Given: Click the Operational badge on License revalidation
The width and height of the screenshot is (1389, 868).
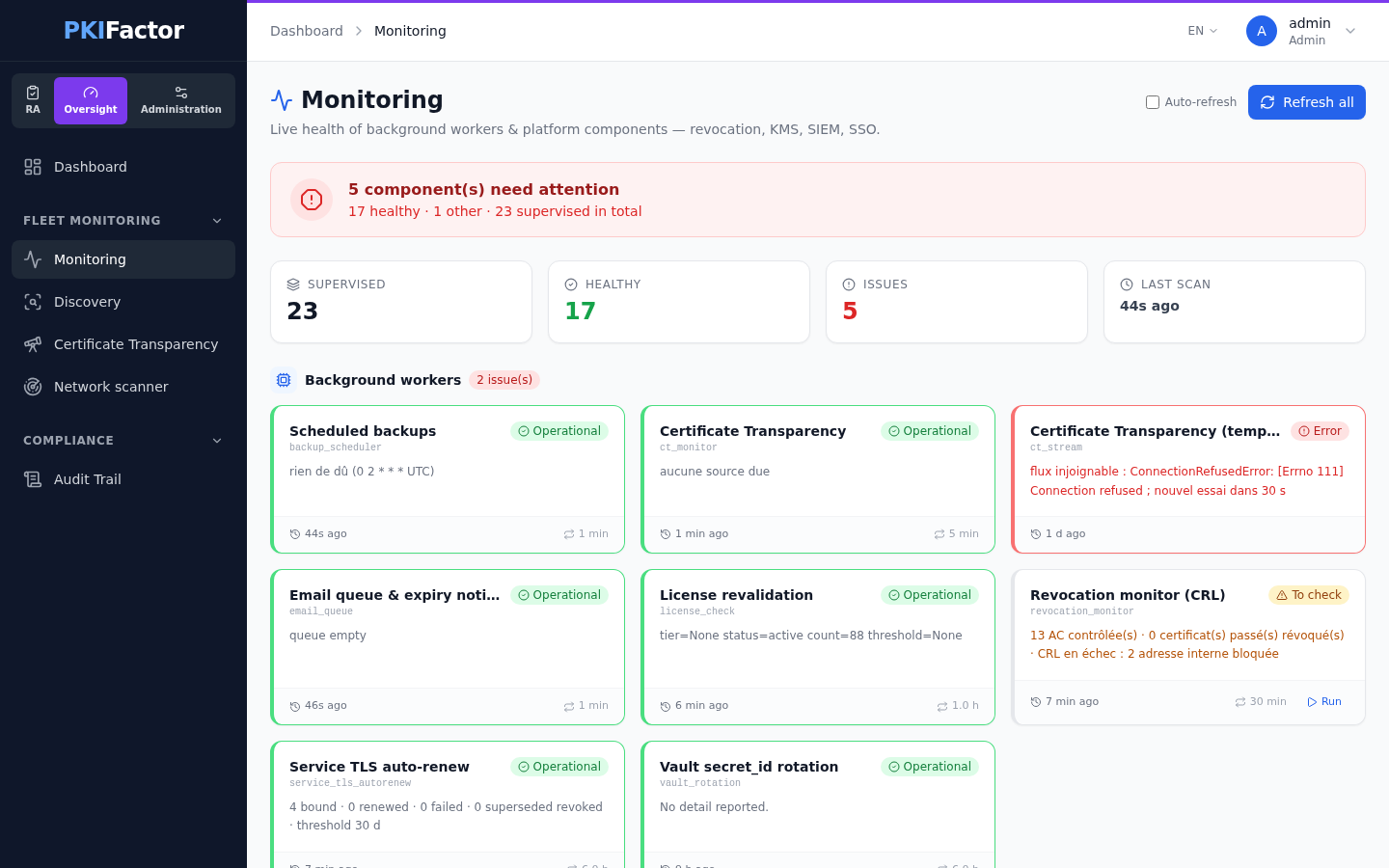Looking at the screenshot, I should pyautogui.click(x=930, y=595).
